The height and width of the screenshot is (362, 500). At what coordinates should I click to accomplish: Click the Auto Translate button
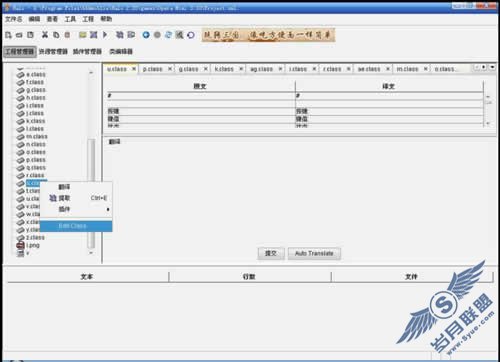[x=314, y=253]
